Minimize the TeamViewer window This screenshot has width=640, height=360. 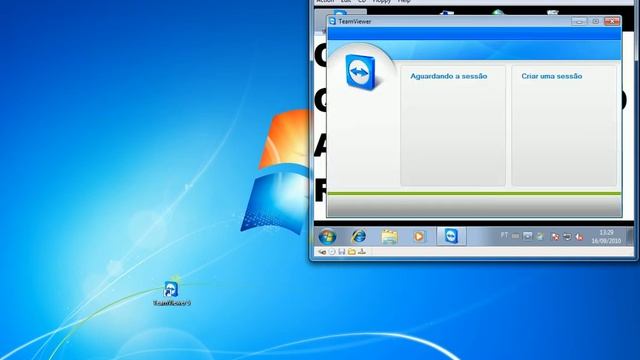pos(579,21)
